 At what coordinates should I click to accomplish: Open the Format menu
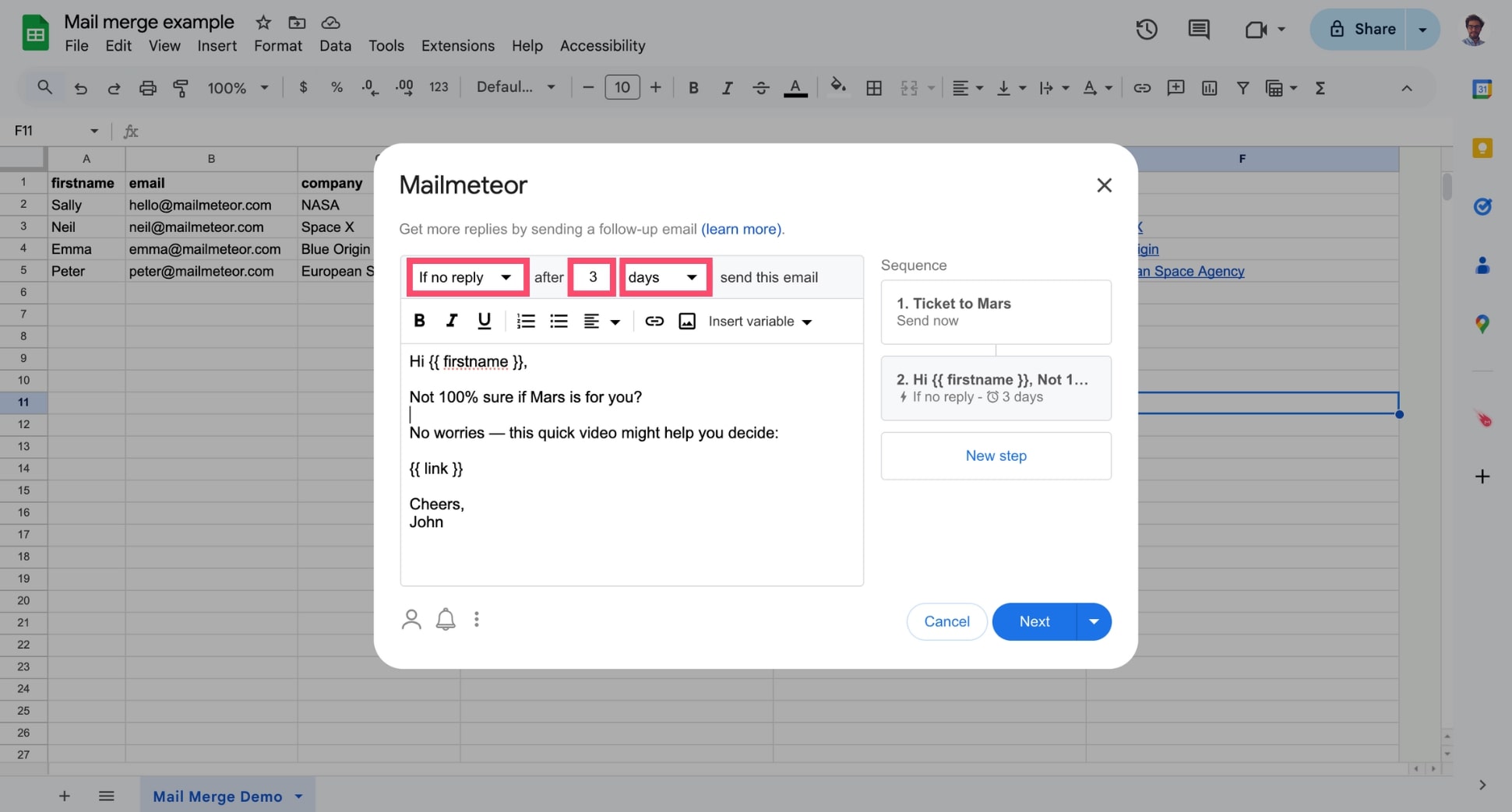coord(278,46)
